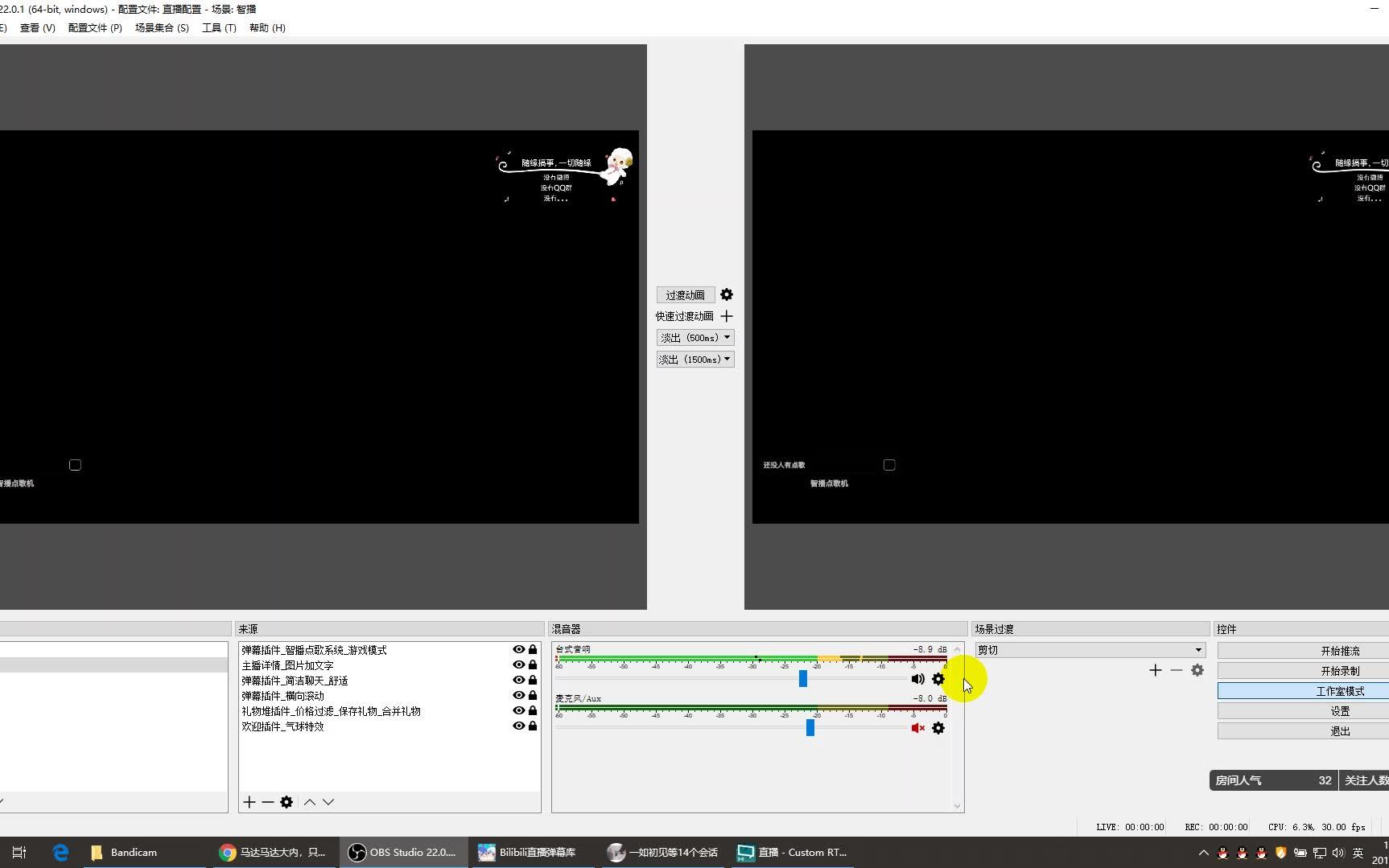
Task: Open the network icon in the system tray
Action: 1320,853
